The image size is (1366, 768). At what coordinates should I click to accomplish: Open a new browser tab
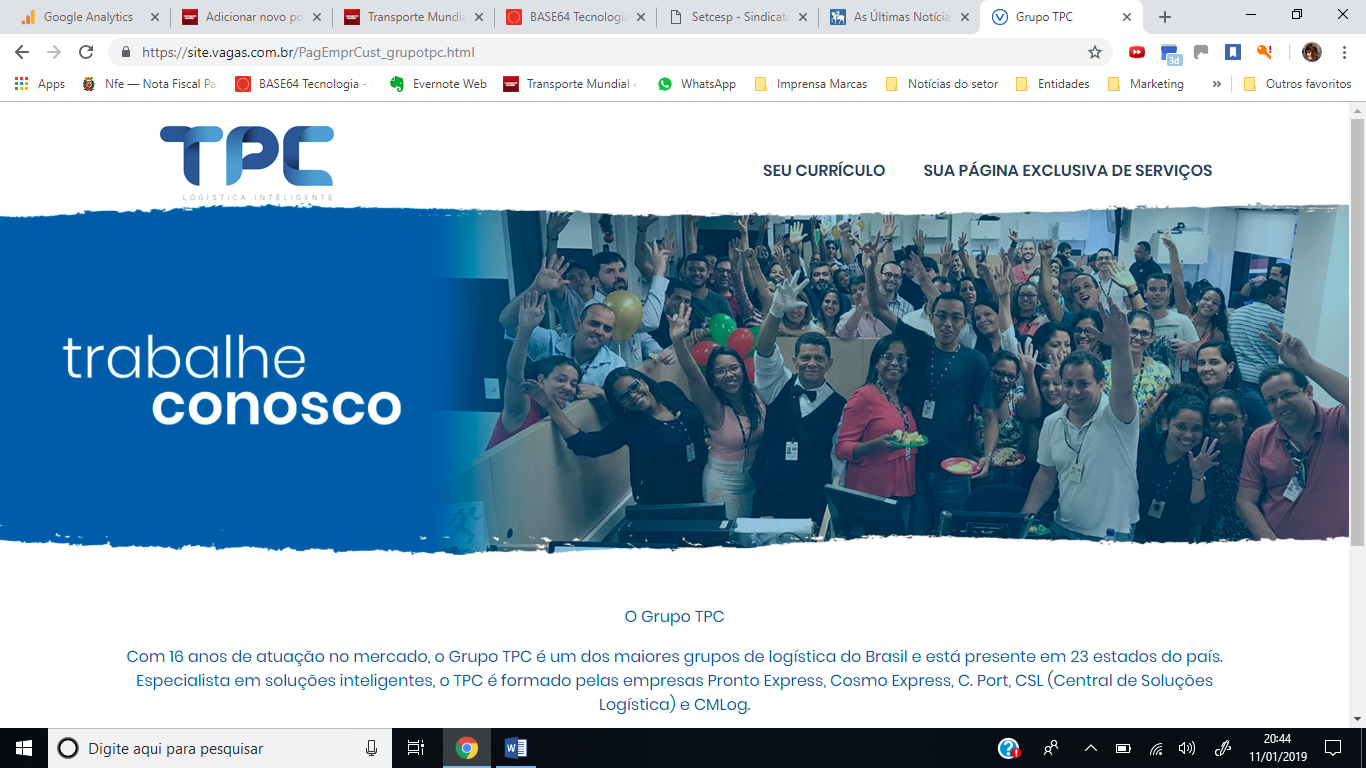tap(1165, 17)
